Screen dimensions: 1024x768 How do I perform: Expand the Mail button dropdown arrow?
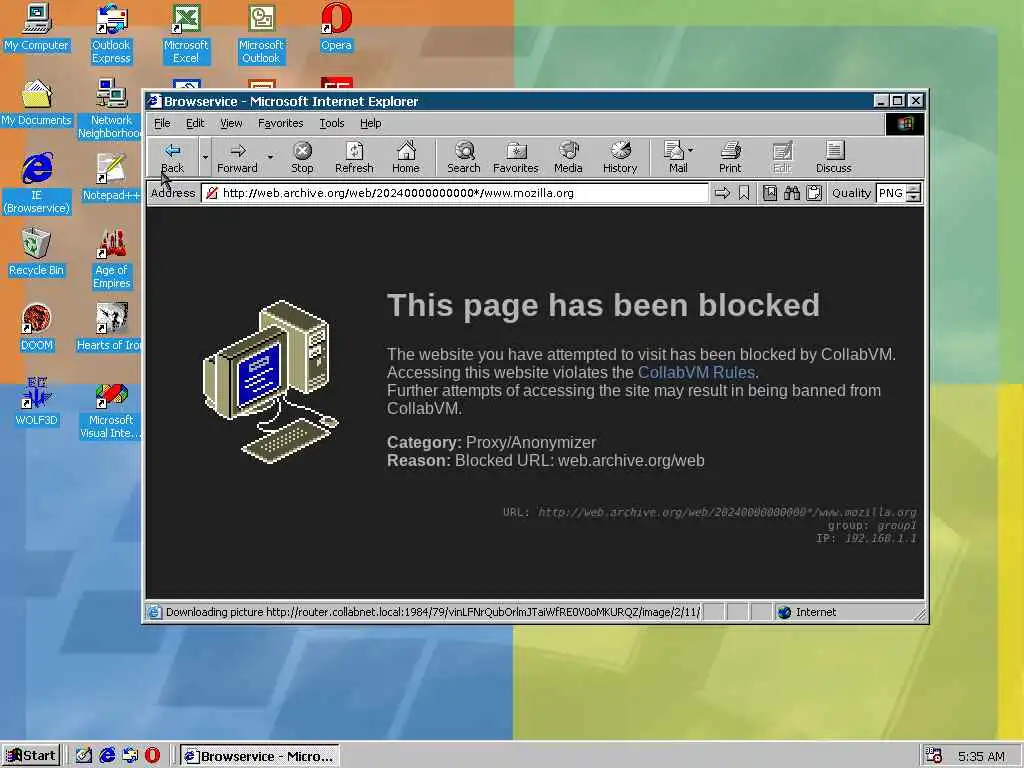tap(691, 150)
